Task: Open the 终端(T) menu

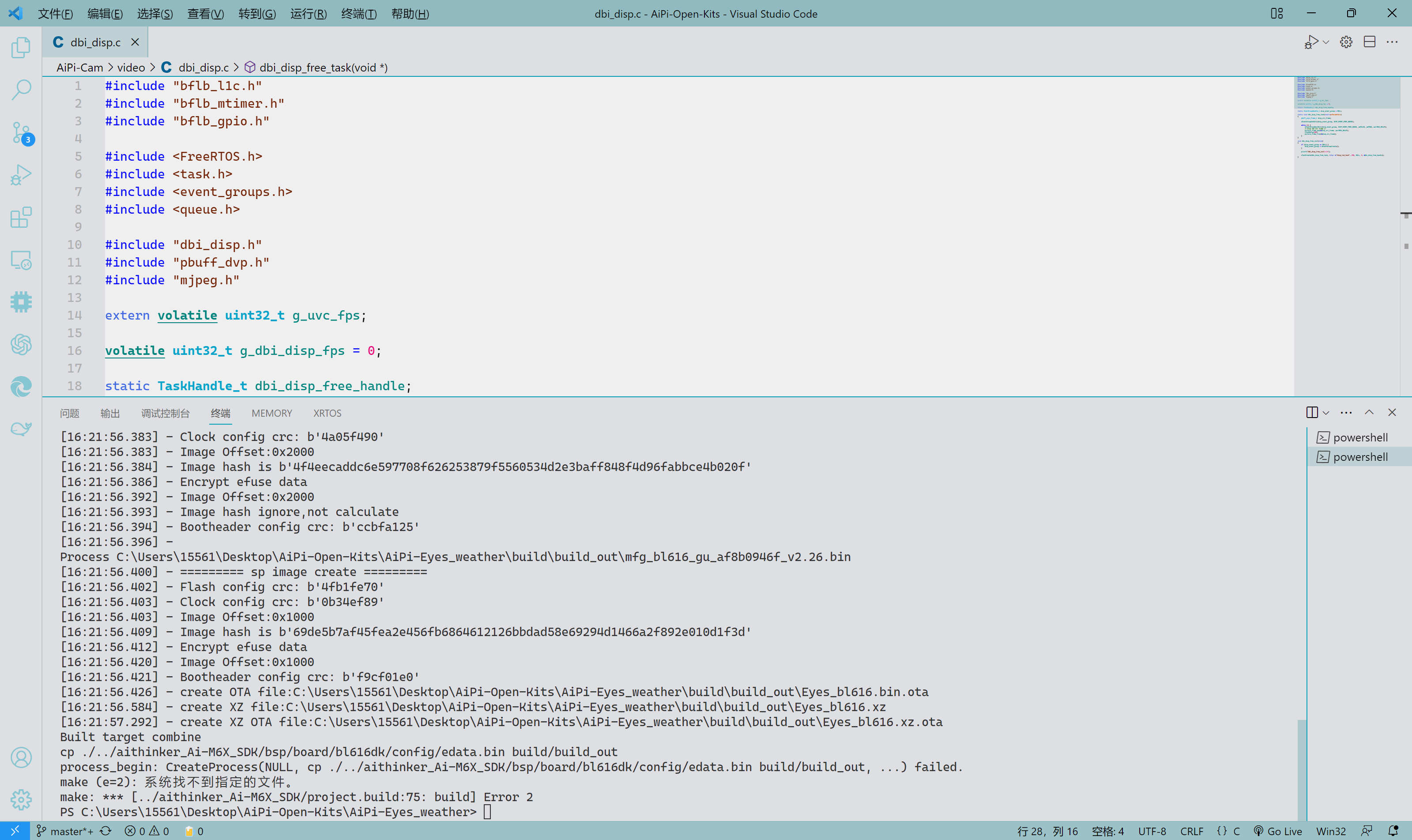Action: 359,14
